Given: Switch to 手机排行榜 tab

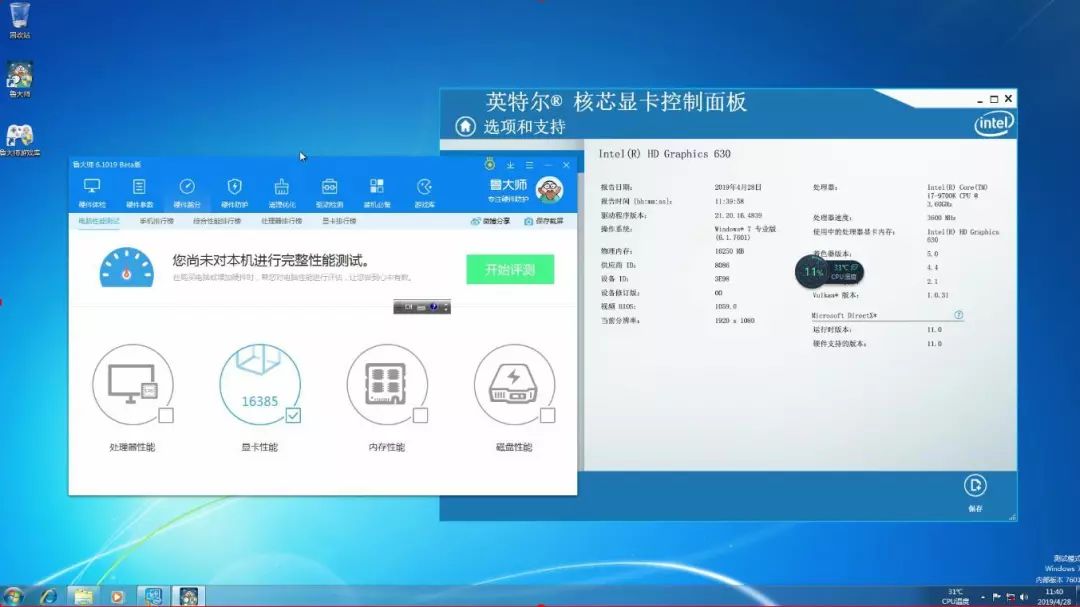Looking at the screenshot, I should tap(156, 221).
